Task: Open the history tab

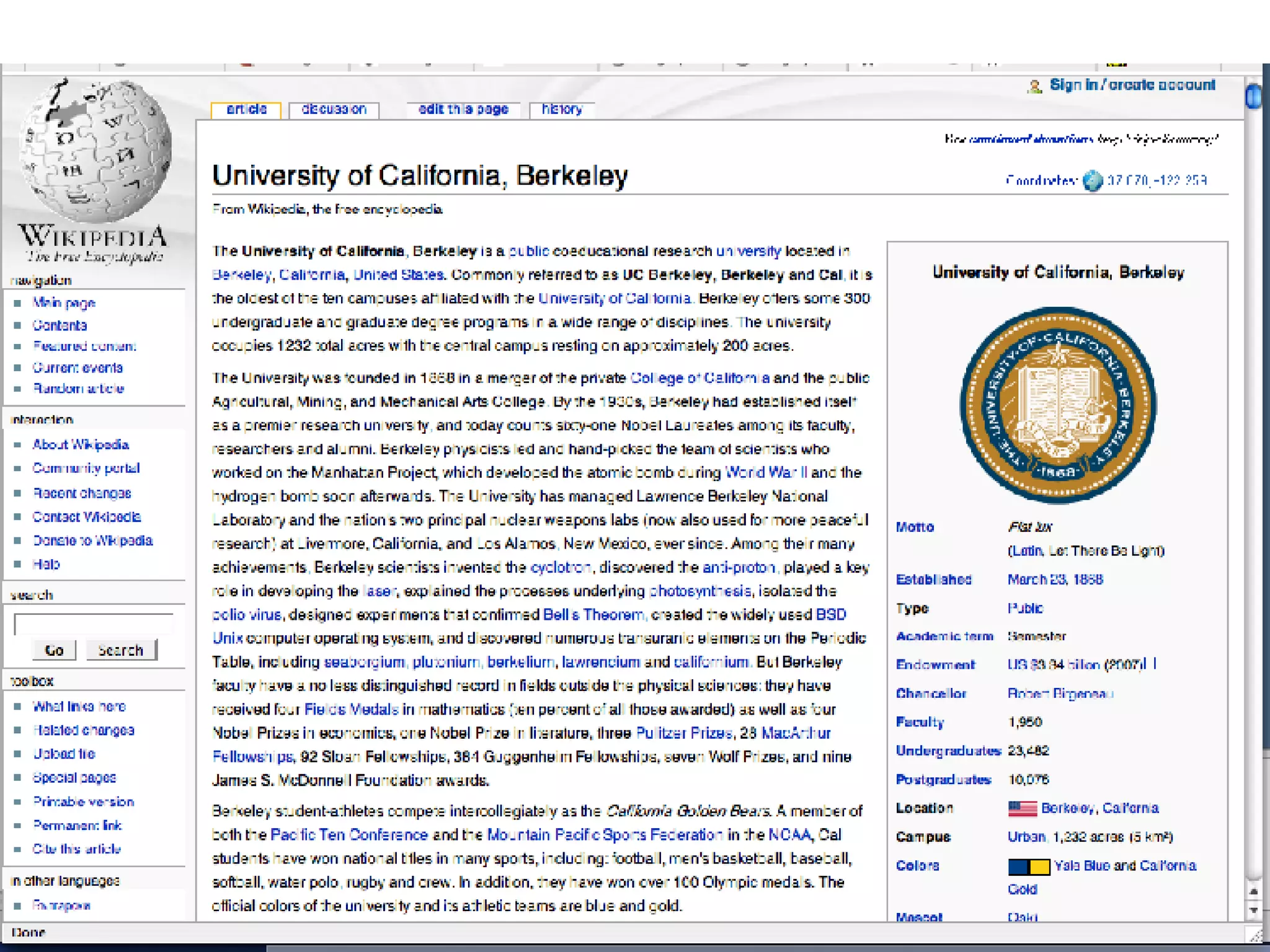Action: tap(562, 110)
